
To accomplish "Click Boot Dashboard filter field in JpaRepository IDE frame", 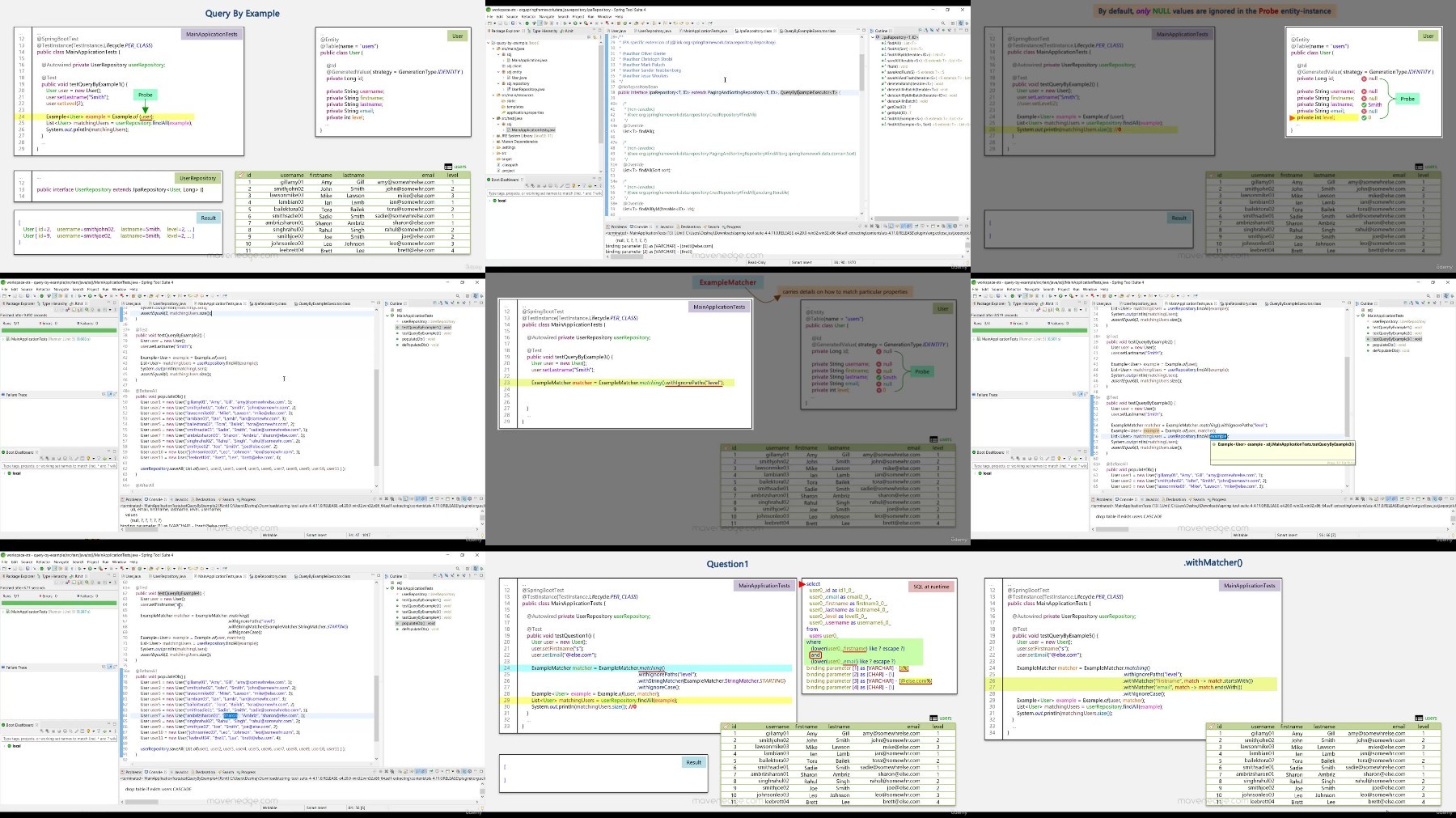I will click(544, 193).
